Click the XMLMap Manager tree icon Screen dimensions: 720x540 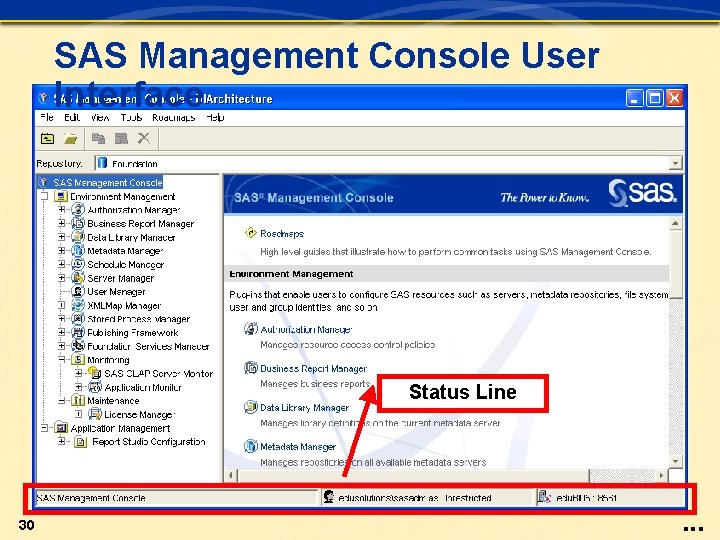(x=79, y=305)
